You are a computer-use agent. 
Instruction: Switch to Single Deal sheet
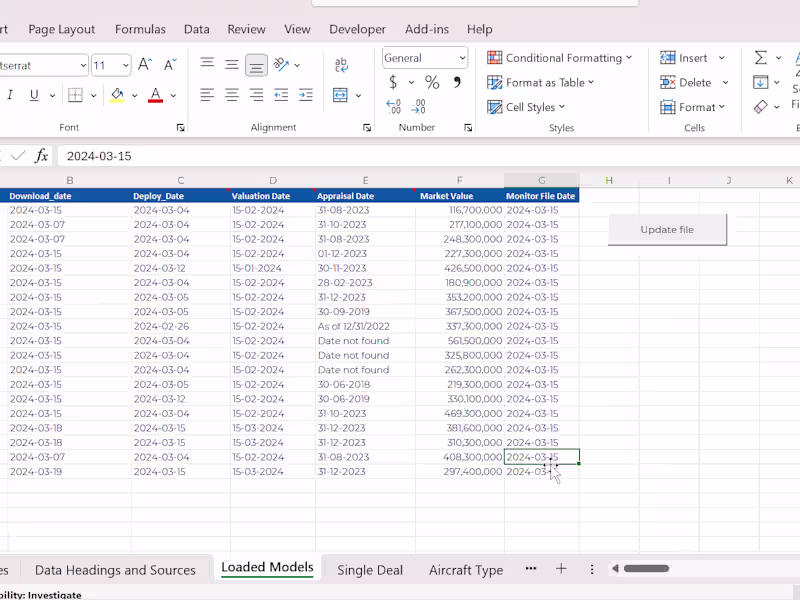point(370,570)
